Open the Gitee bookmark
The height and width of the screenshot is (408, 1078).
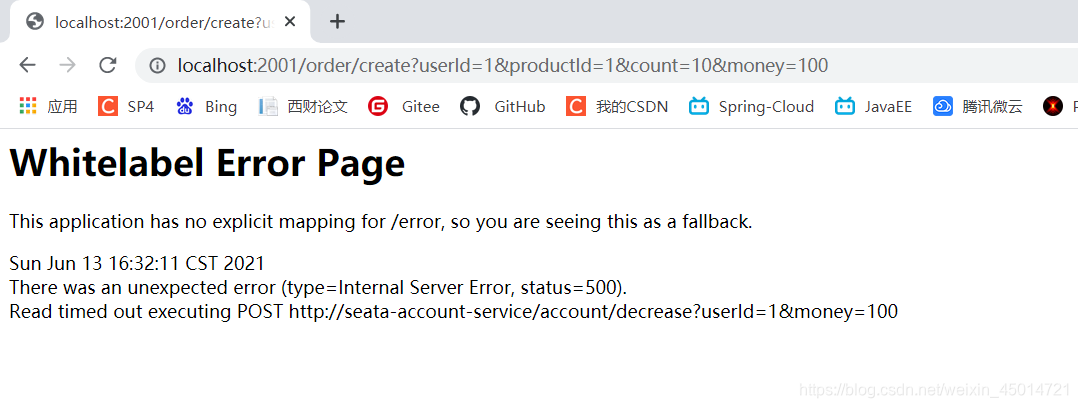pos(404,107)
